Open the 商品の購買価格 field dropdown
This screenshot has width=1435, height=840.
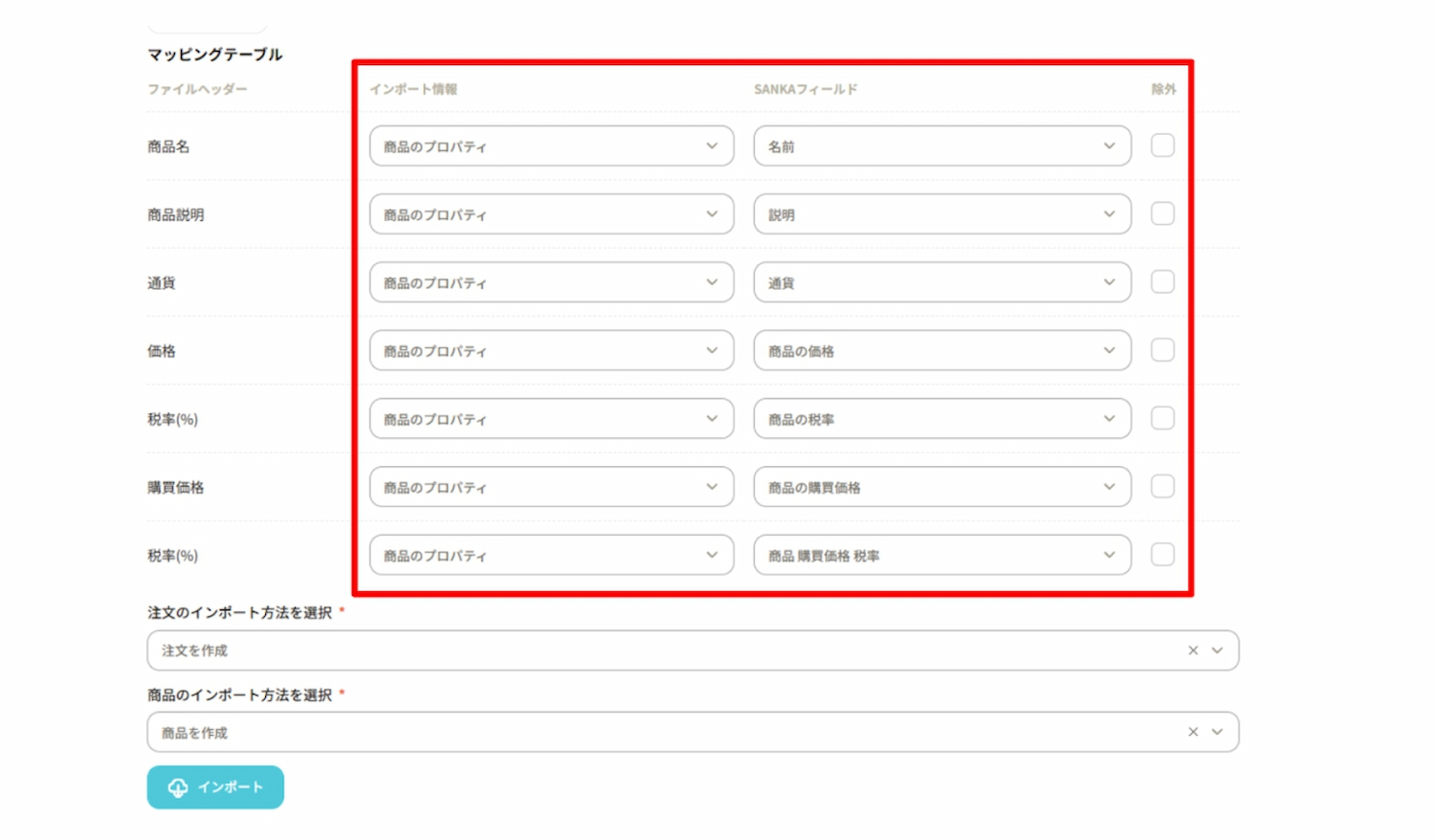[x=941, y=487]
